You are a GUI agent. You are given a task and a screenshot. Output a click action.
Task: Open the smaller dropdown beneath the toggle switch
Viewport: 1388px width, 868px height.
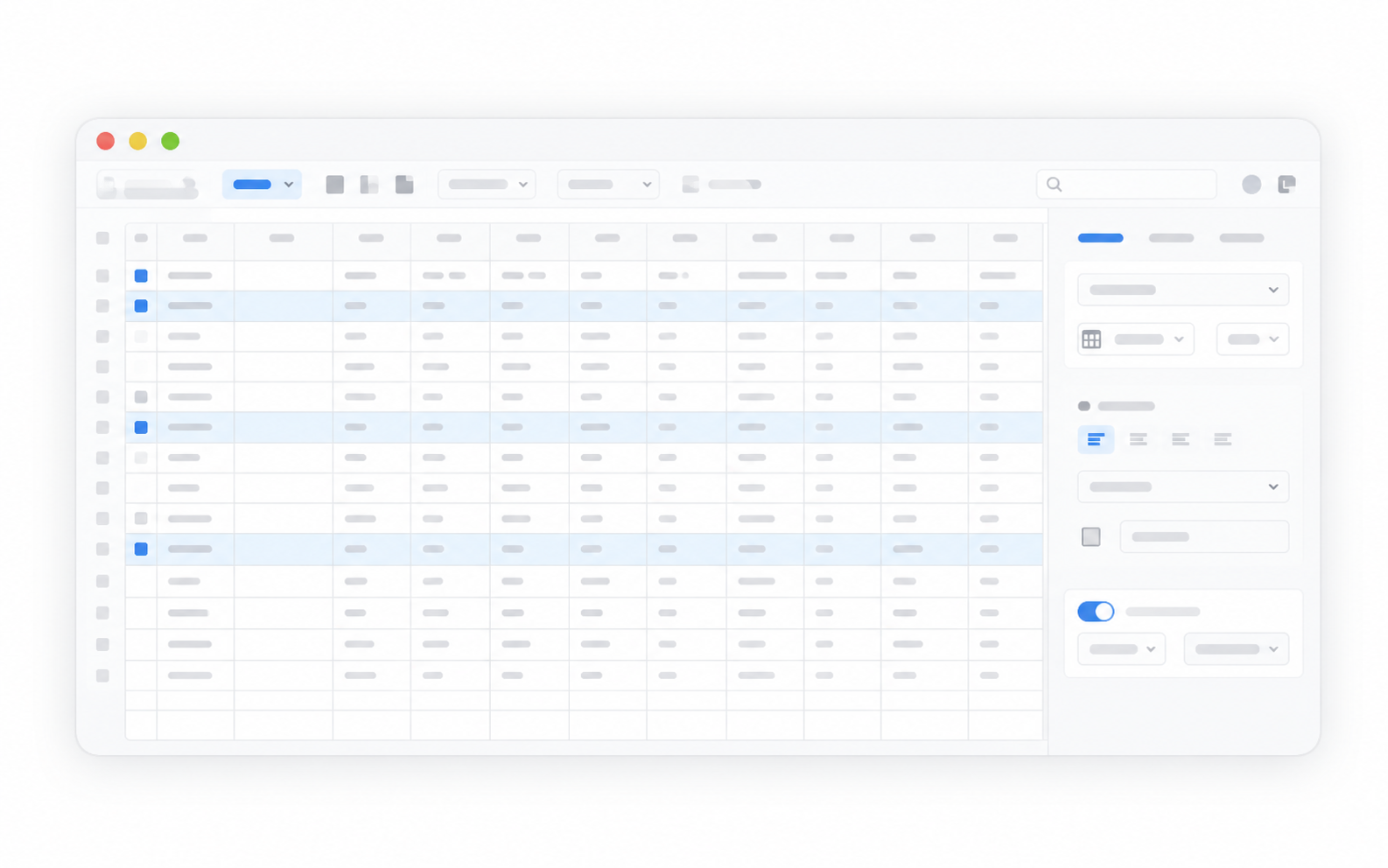(x=1121, y=649)
